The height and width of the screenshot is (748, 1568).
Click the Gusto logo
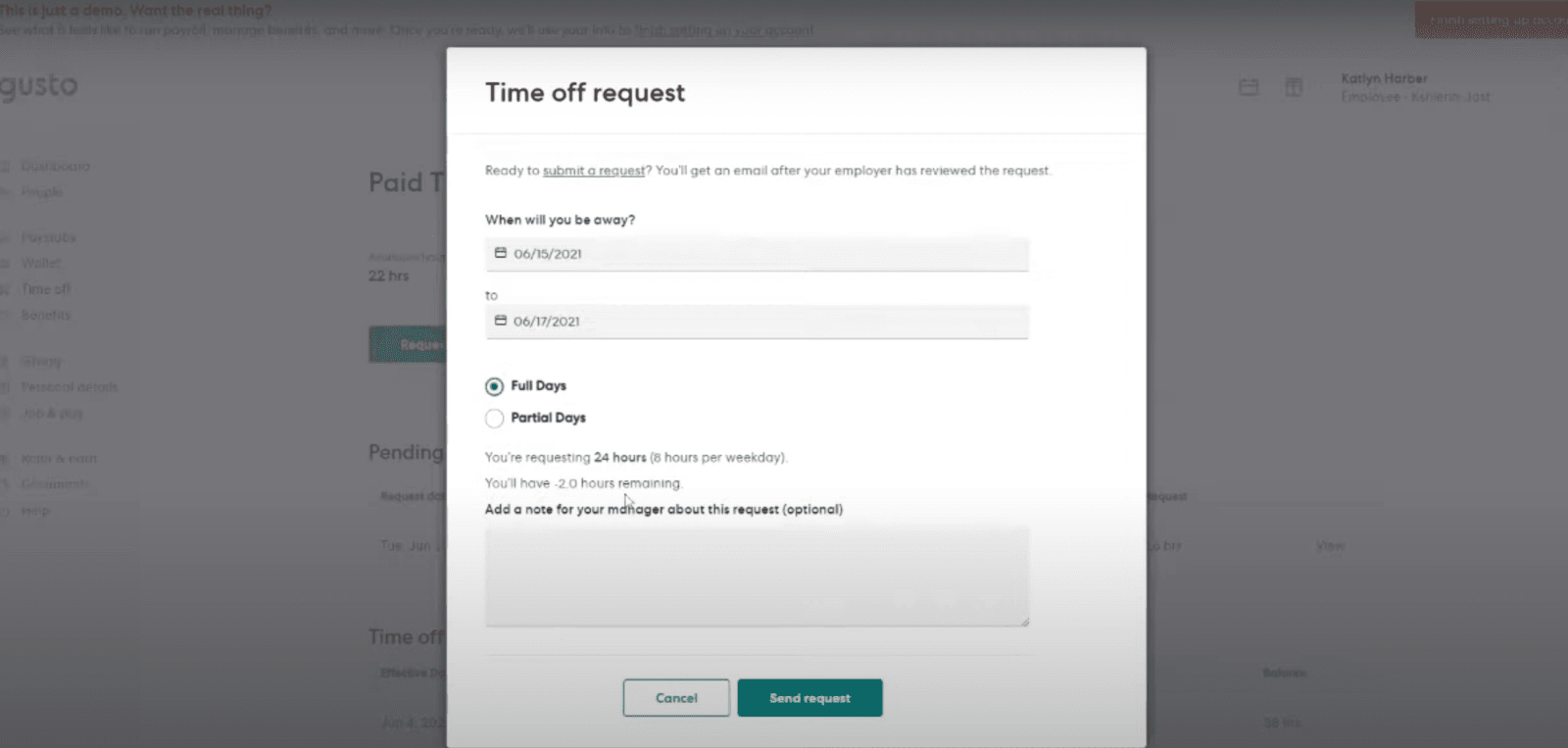[38, 86]
